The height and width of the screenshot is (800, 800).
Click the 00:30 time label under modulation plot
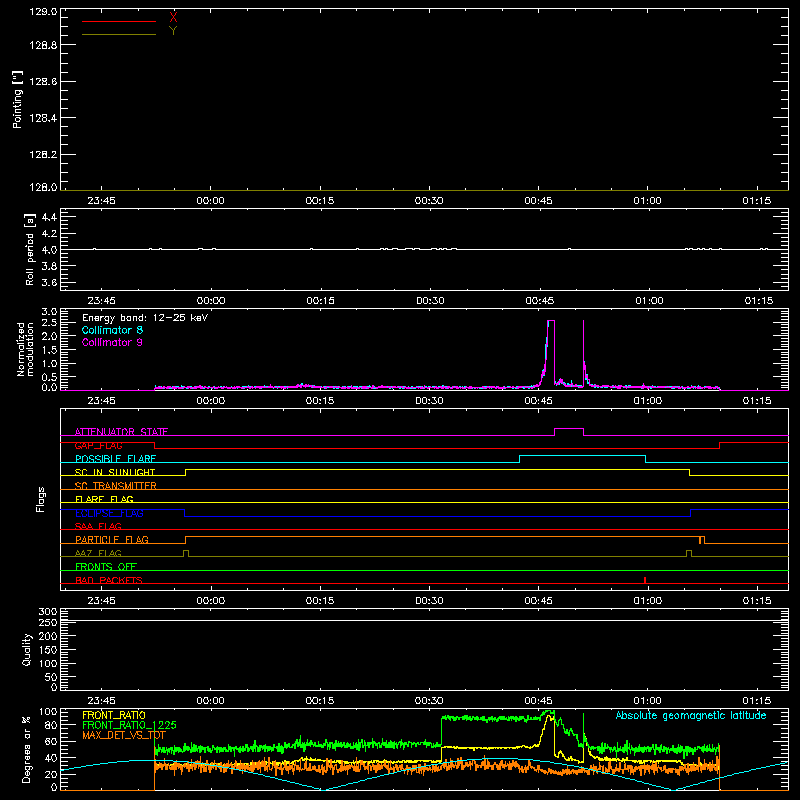pos(429,401)
